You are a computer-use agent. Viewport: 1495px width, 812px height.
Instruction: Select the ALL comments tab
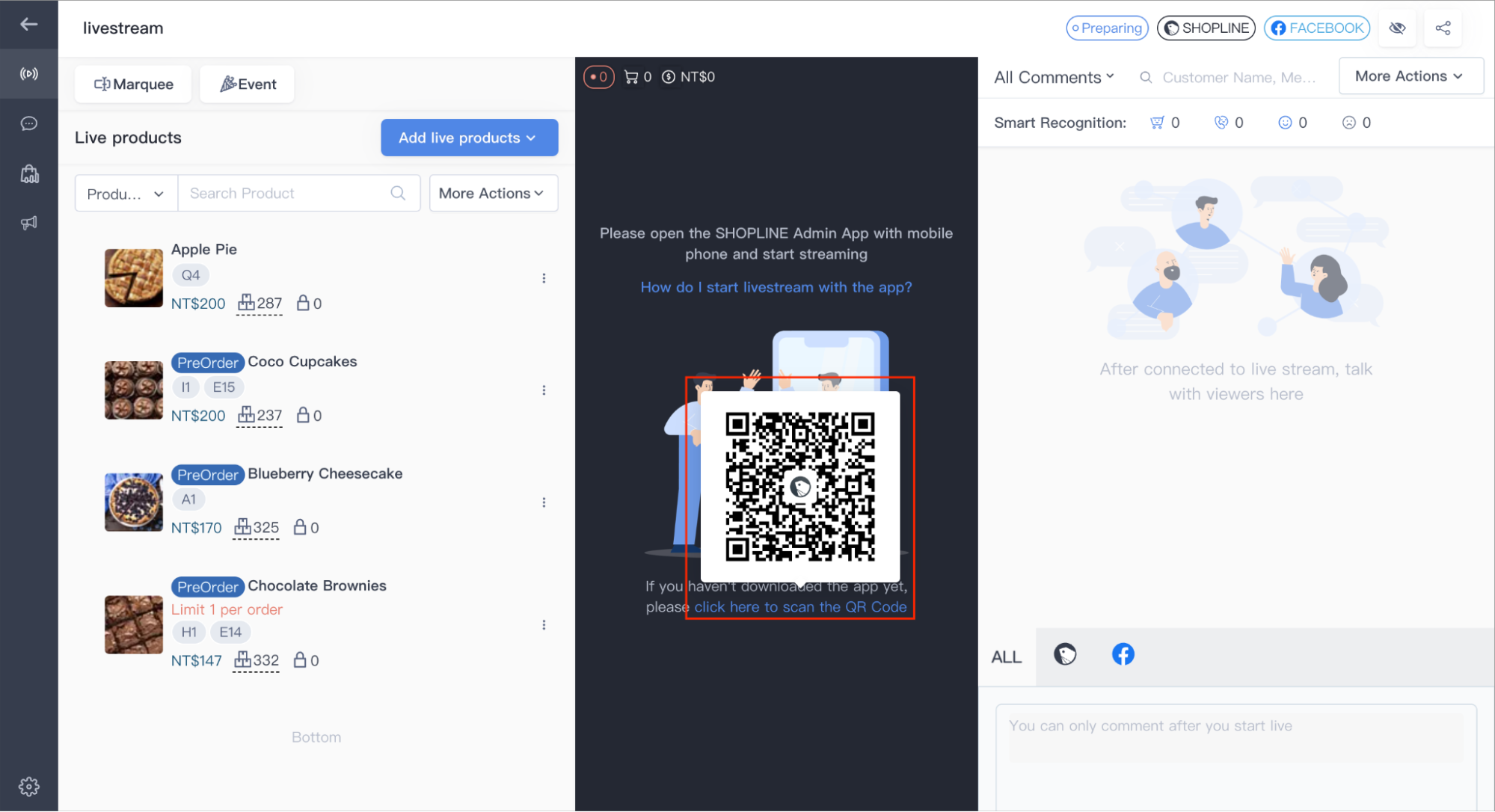point(1007,657)
